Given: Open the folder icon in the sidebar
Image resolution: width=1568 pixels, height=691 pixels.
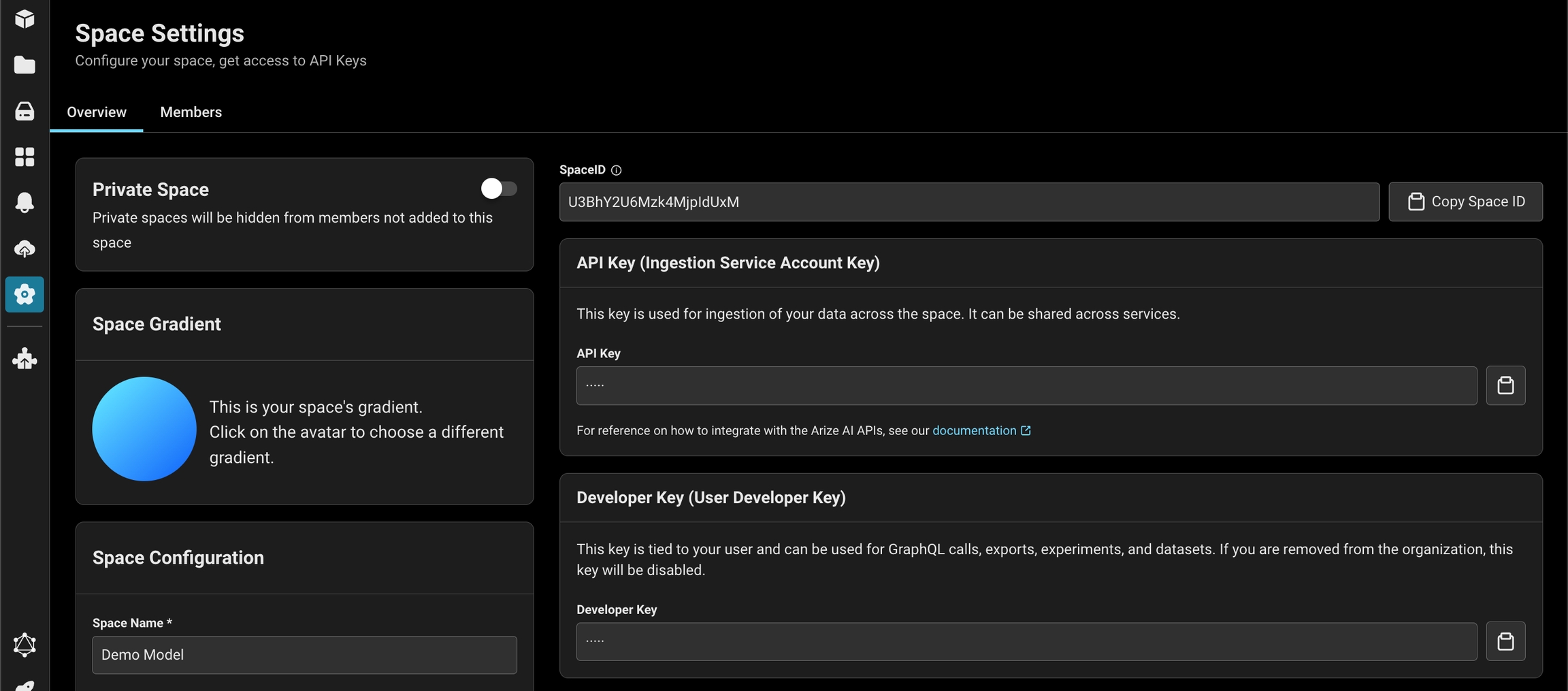Looking at the screenshot, I should point(24,65).
